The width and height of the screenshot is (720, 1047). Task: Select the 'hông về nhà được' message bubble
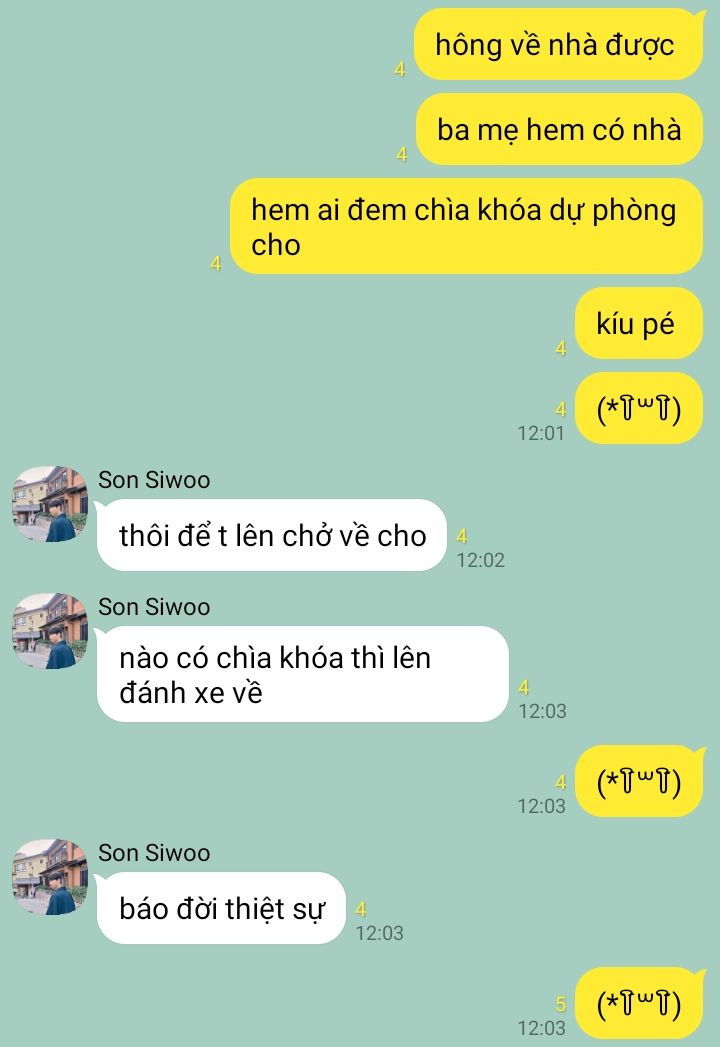(558, 45)
